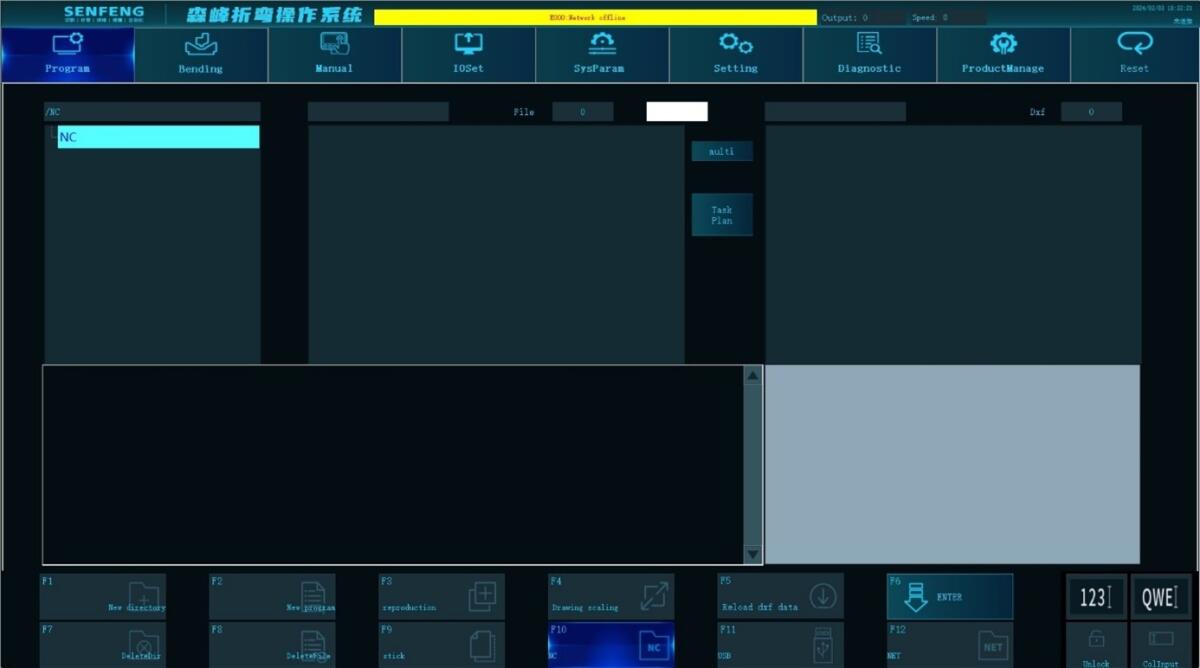1200x668 pixels.
Task: Toggle the 123 numeric keypad
Action: [1096, 597]
